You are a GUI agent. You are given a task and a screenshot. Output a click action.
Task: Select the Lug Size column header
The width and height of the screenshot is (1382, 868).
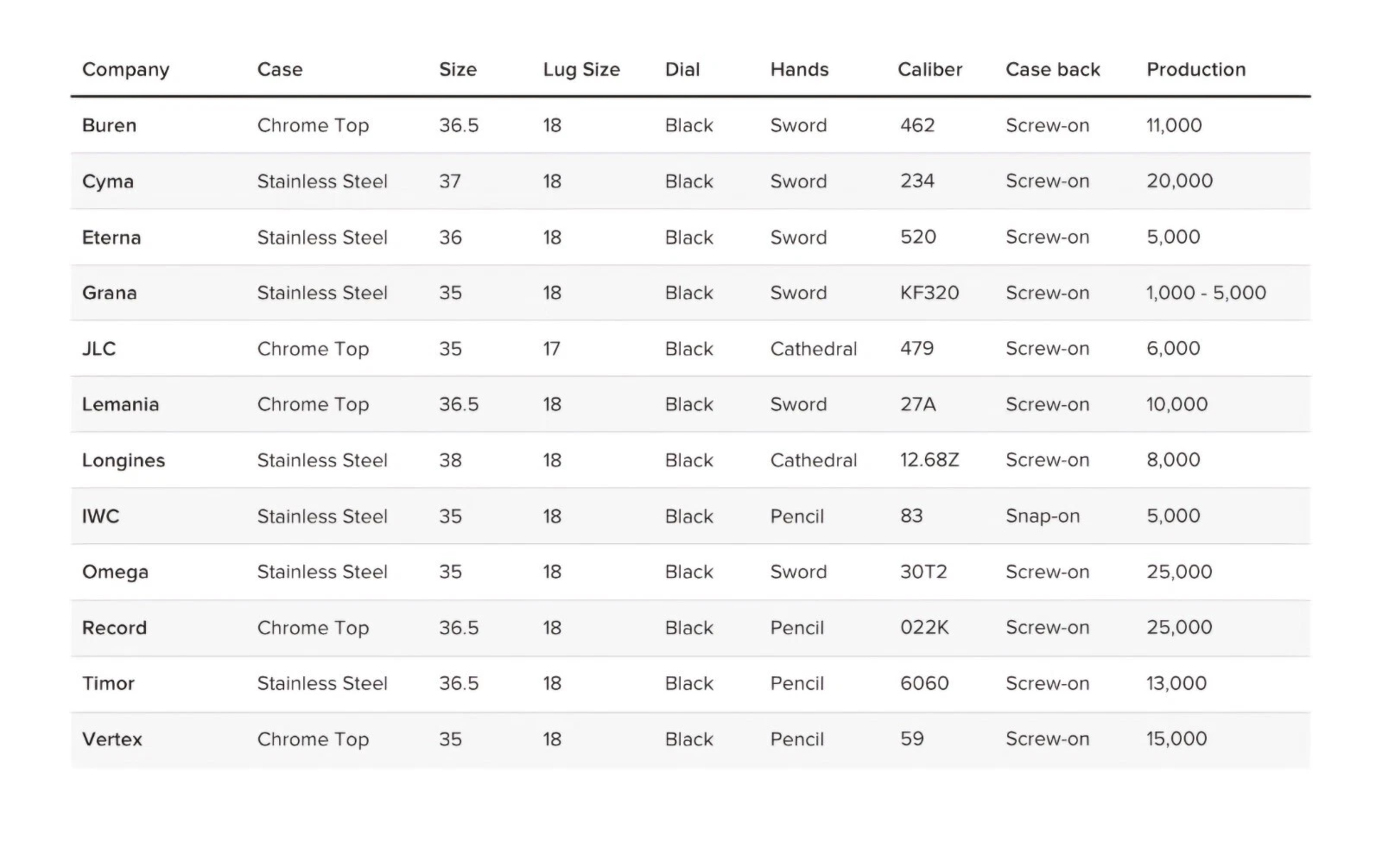[581, 70]
